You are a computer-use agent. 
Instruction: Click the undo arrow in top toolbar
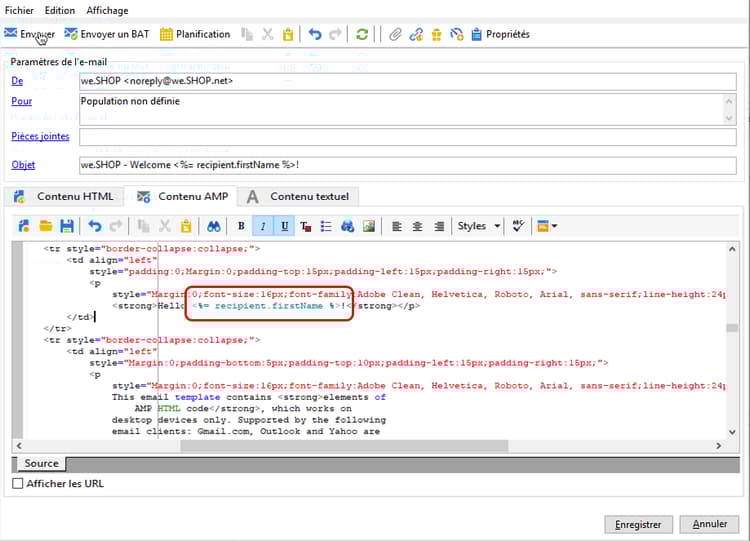[x=315, y=34]
